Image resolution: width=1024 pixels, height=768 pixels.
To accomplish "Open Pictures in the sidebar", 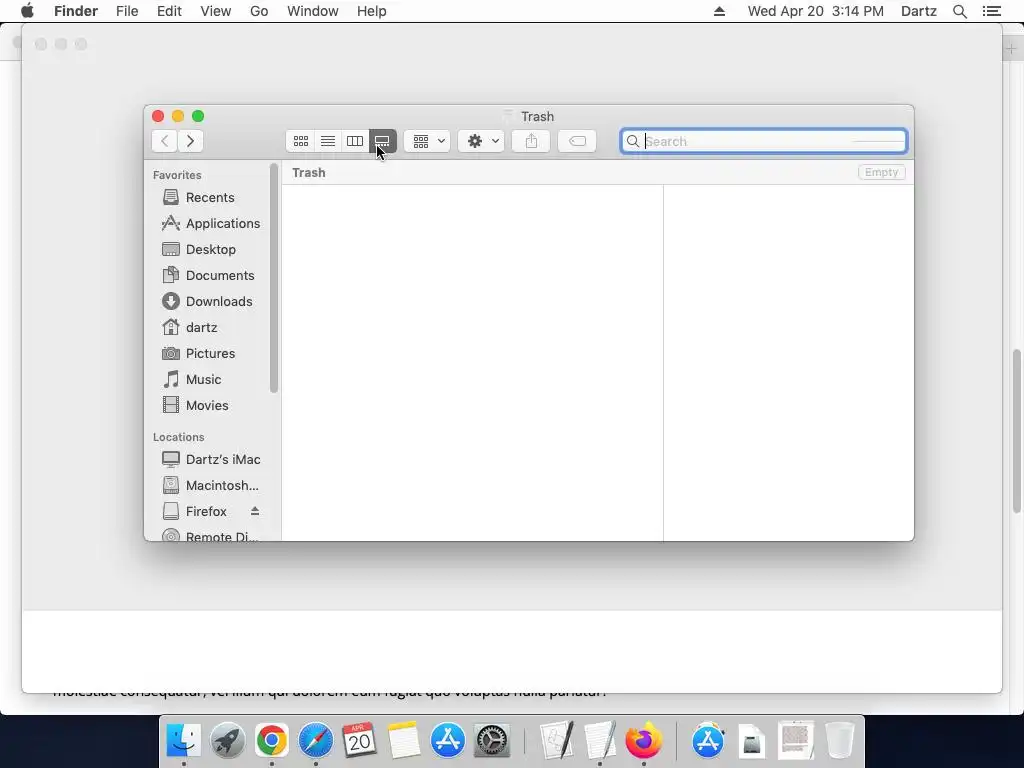I will tap(209, 353).
